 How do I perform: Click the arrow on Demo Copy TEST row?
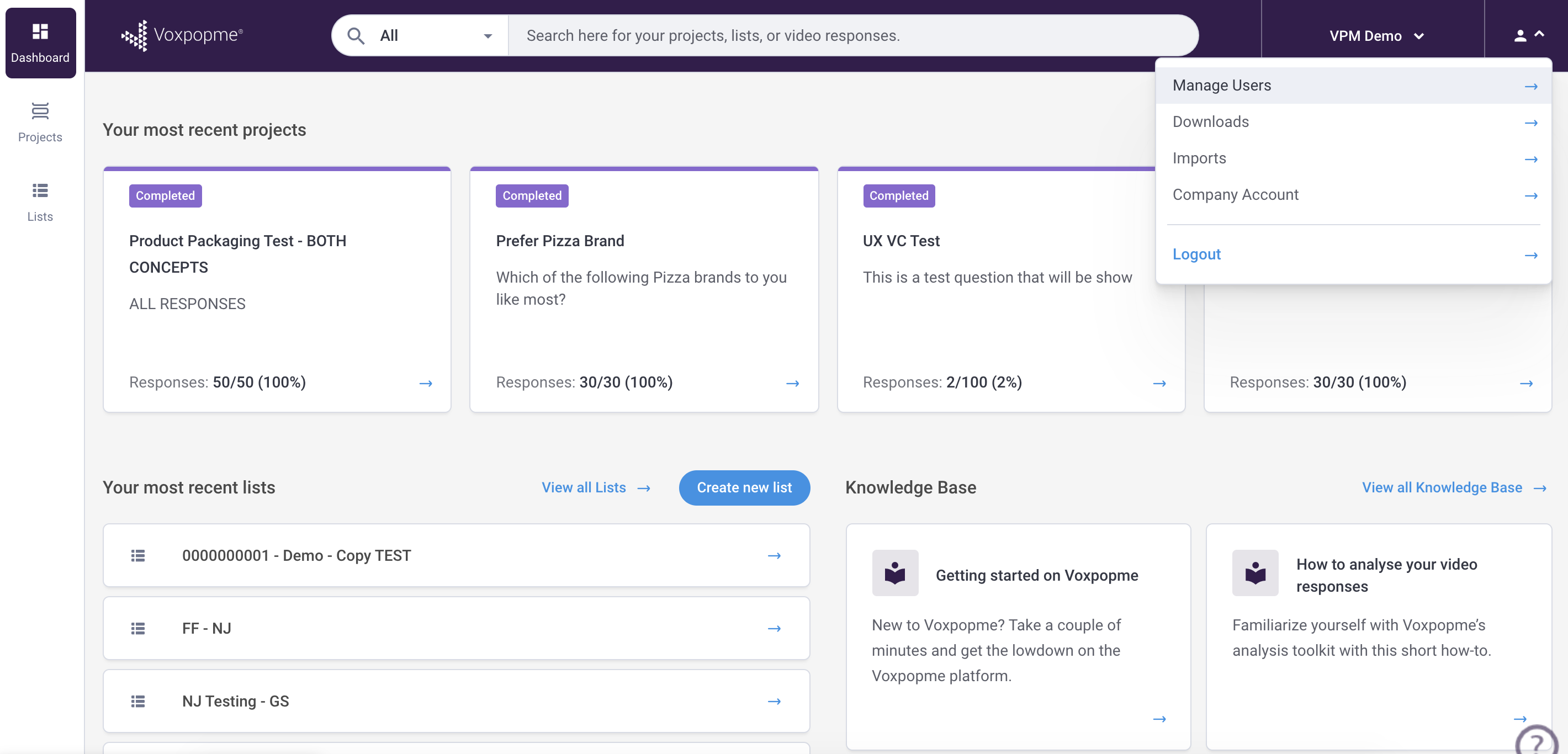[774, 556]
